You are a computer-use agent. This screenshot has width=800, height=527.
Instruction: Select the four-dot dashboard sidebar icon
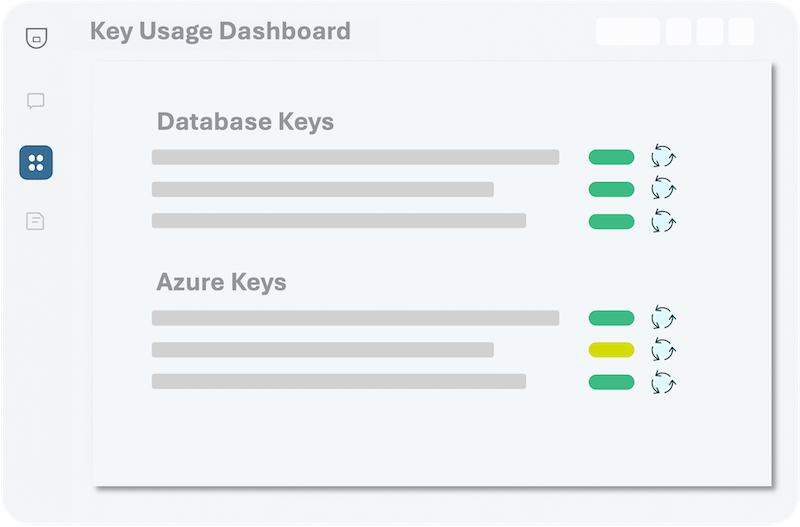tap(36, 163)
